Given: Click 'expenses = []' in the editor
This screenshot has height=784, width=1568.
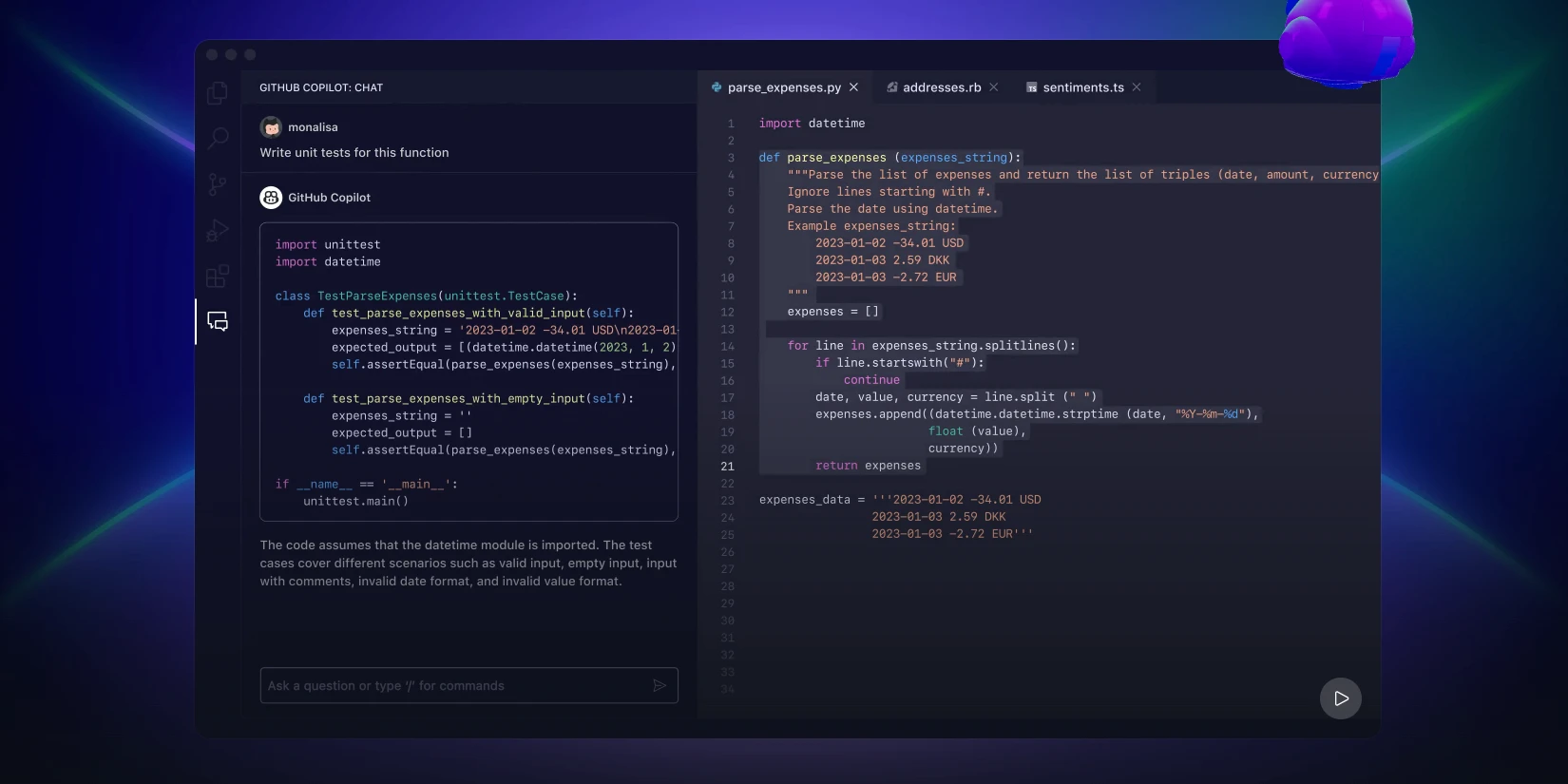Looking at the screenshot, I should (832, 312).
